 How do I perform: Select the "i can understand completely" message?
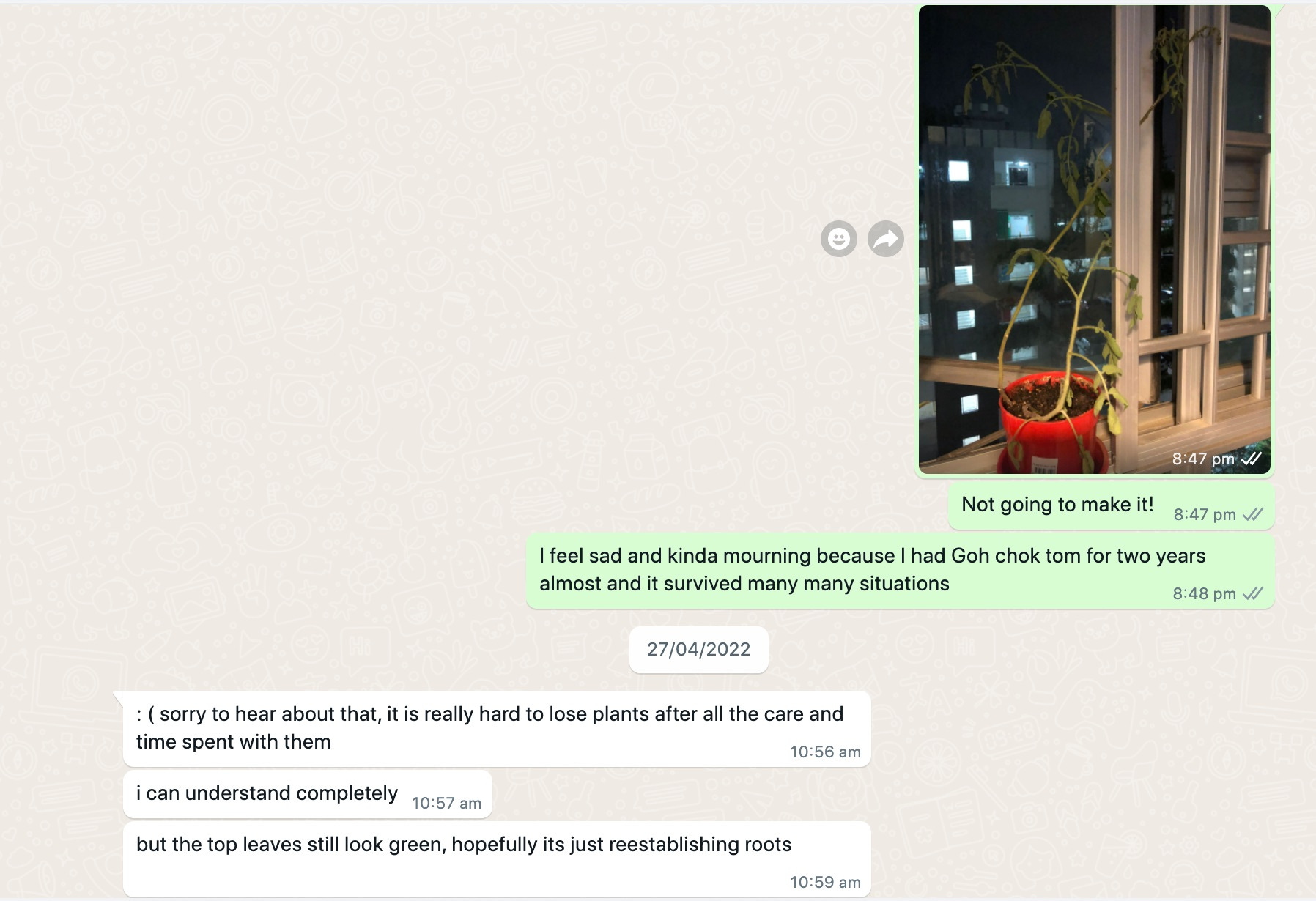point(308,794)
